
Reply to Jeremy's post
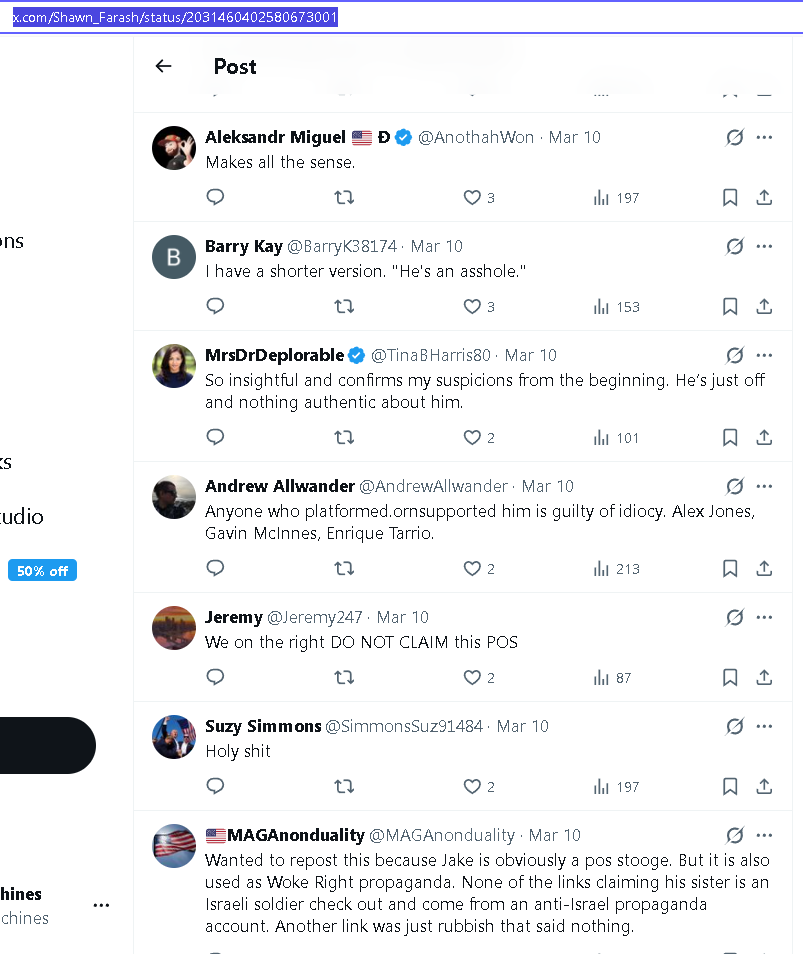(215, 678)
